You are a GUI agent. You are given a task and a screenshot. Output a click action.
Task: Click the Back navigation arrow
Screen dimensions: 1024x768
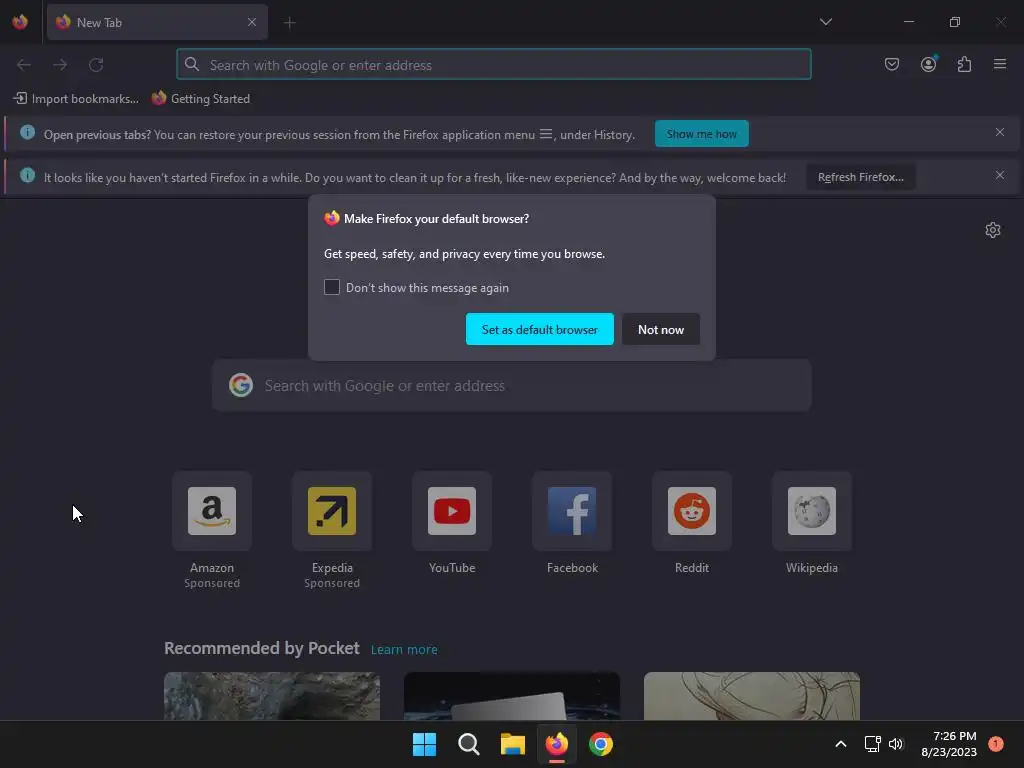point(24,65)
